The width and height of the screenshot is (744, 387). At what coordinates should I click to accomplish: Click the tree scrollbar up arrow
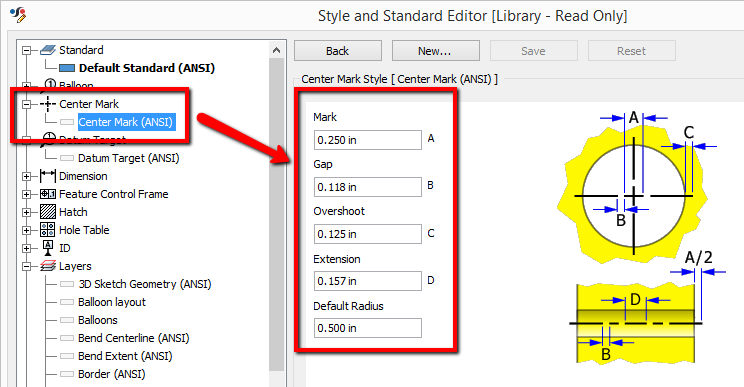(277, 50)
